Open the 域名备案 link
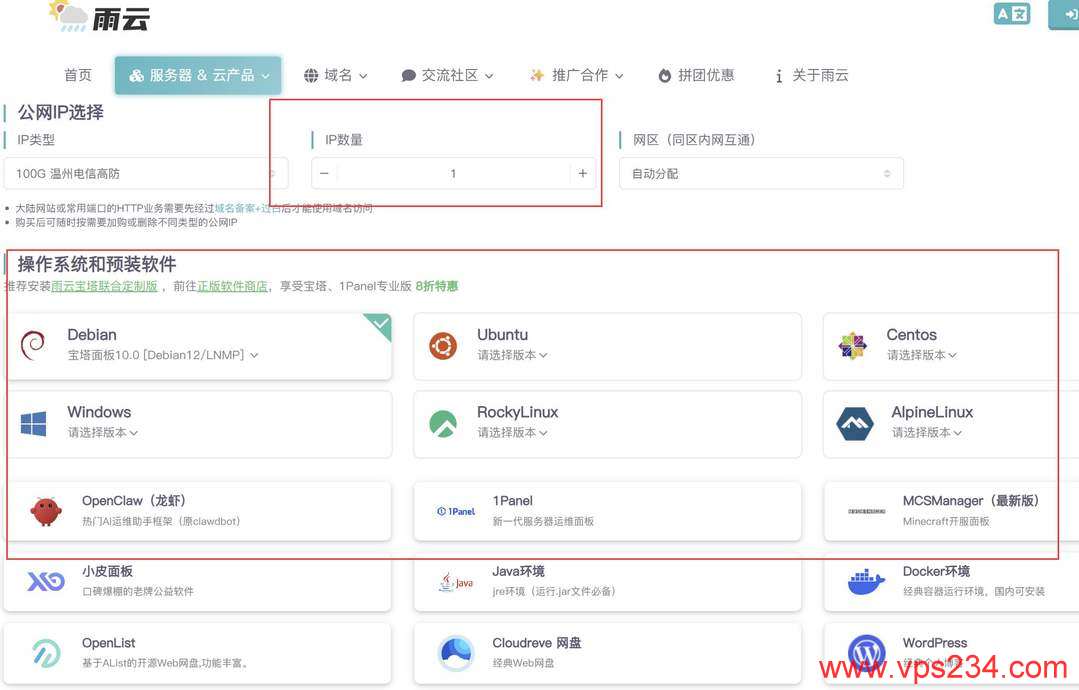 [x=234, y=208]
